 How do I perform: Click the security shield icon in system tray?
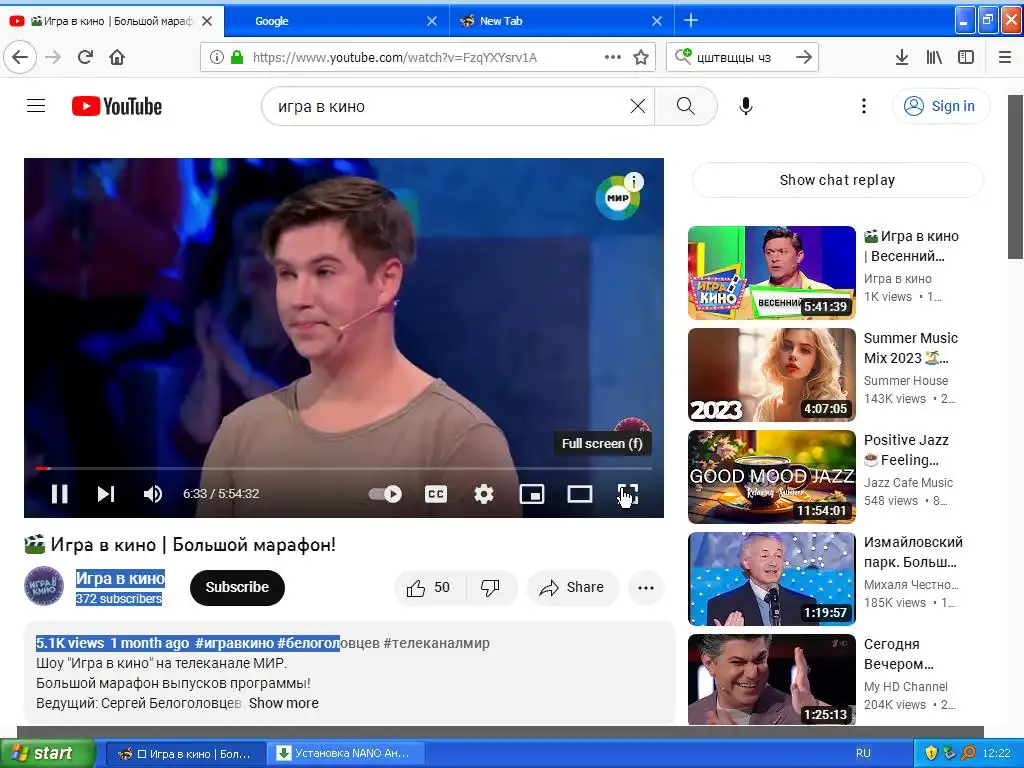(931, 754)
